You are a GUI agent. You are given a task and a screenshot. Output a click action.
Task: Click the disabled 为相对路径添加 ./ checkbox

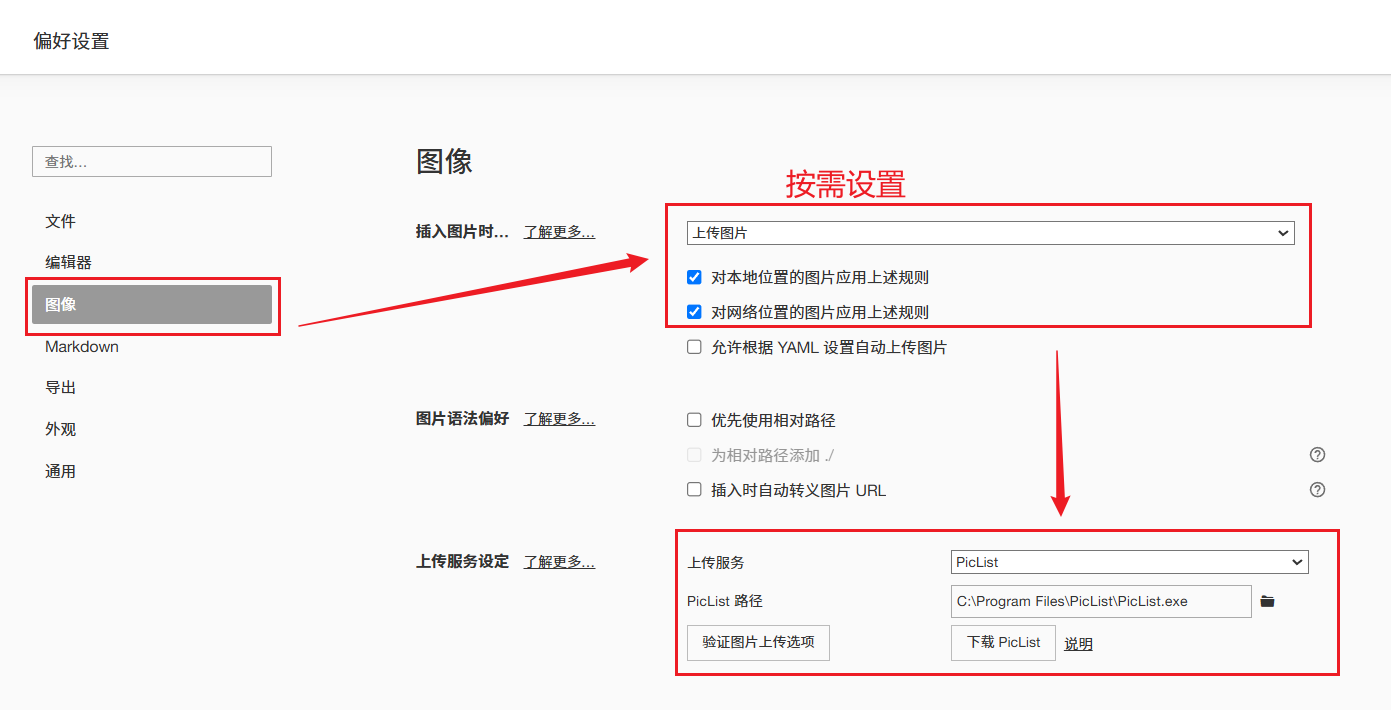[694, 455]
